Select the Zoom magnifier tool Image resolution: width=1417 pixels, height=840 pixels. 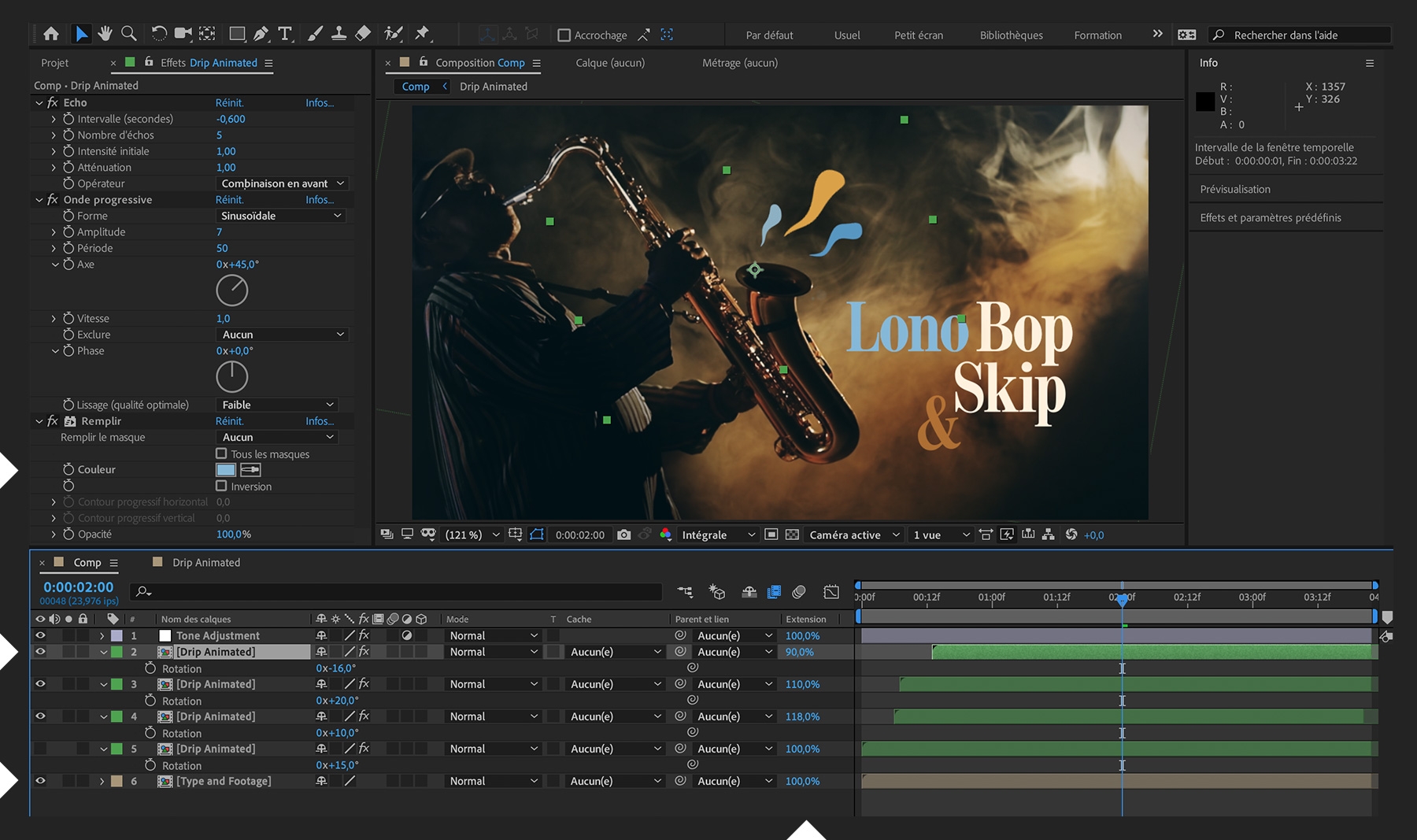[x=129, y=34]
